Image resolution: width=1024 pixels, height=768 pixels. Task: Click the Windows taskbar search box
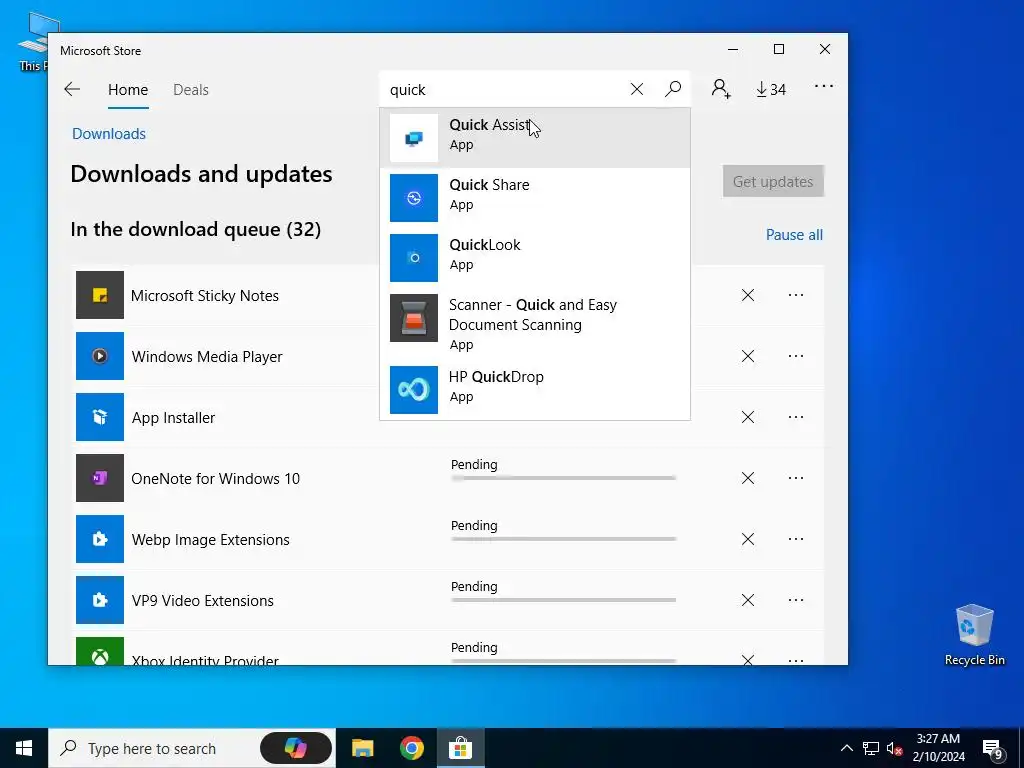191,748
